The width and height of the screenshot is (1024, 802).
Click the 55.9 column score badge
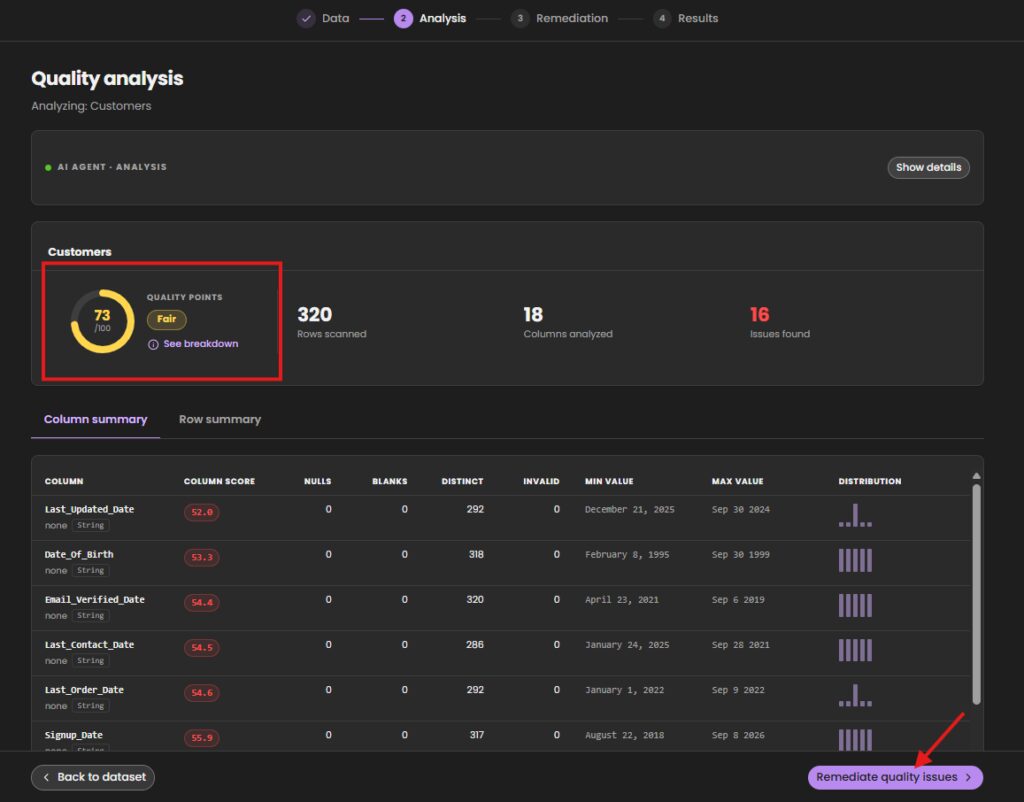[202, 737]
